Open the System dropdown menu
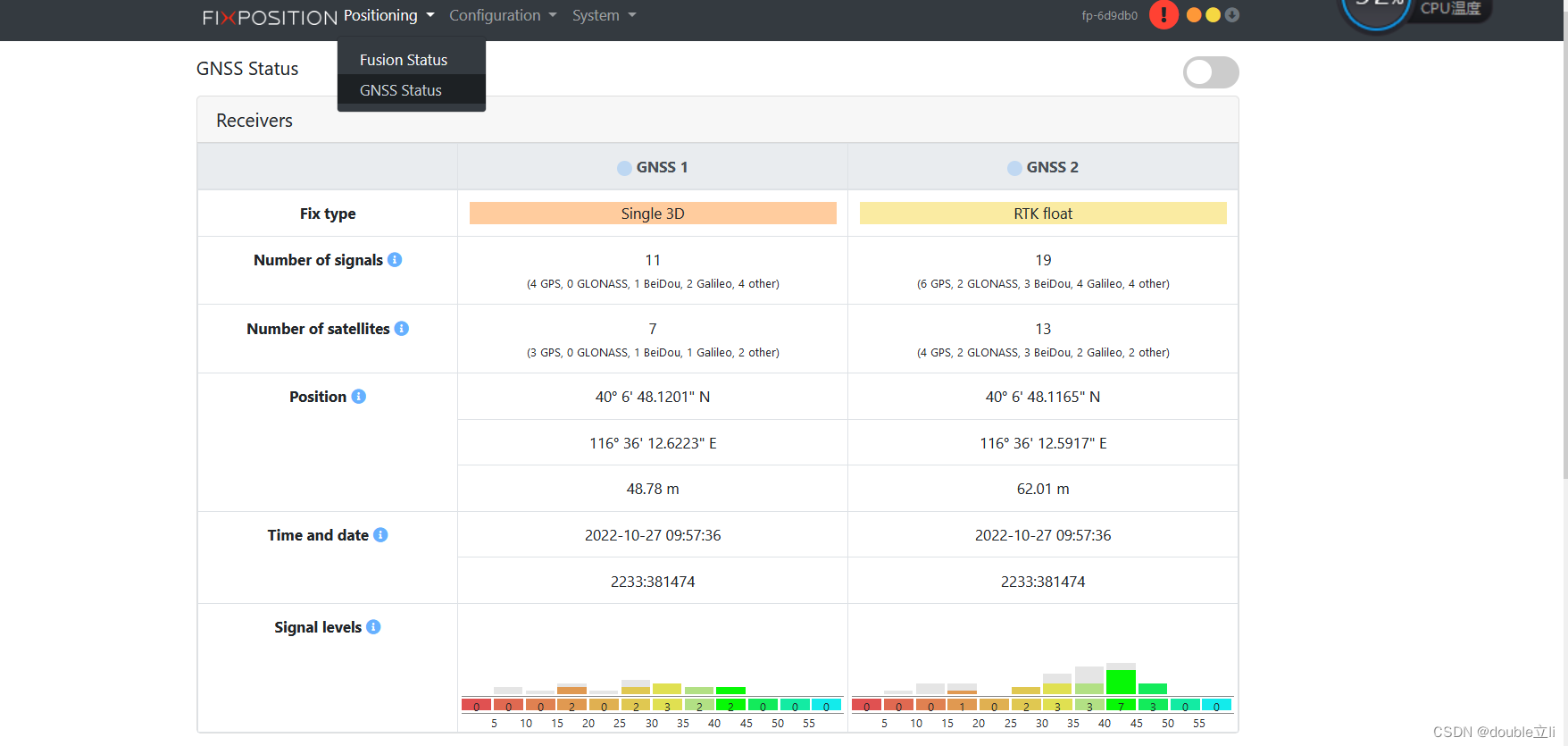The width and height of the screenshot is (1568, 746). tap(605, 15)
